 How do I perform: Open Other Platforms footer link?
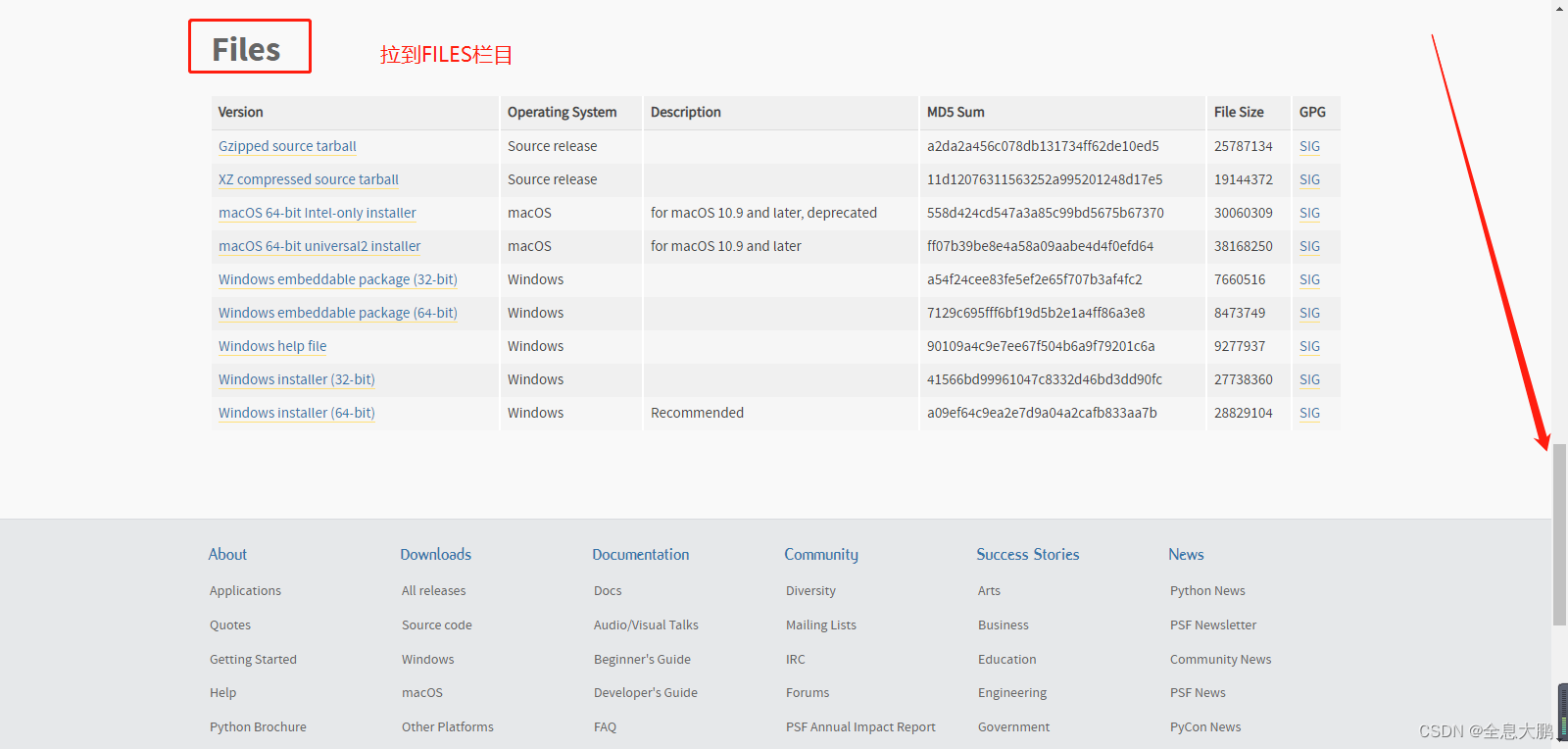click(448, 727)
